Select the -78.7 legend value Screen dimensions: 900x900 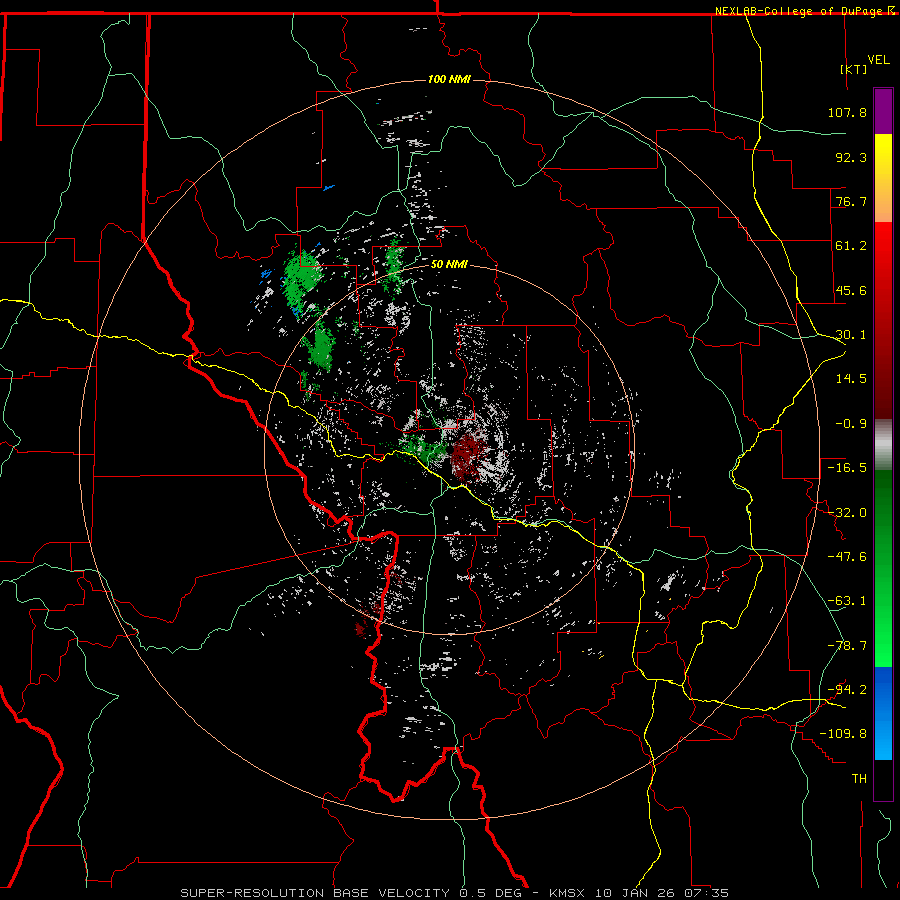tap(847, 646)
